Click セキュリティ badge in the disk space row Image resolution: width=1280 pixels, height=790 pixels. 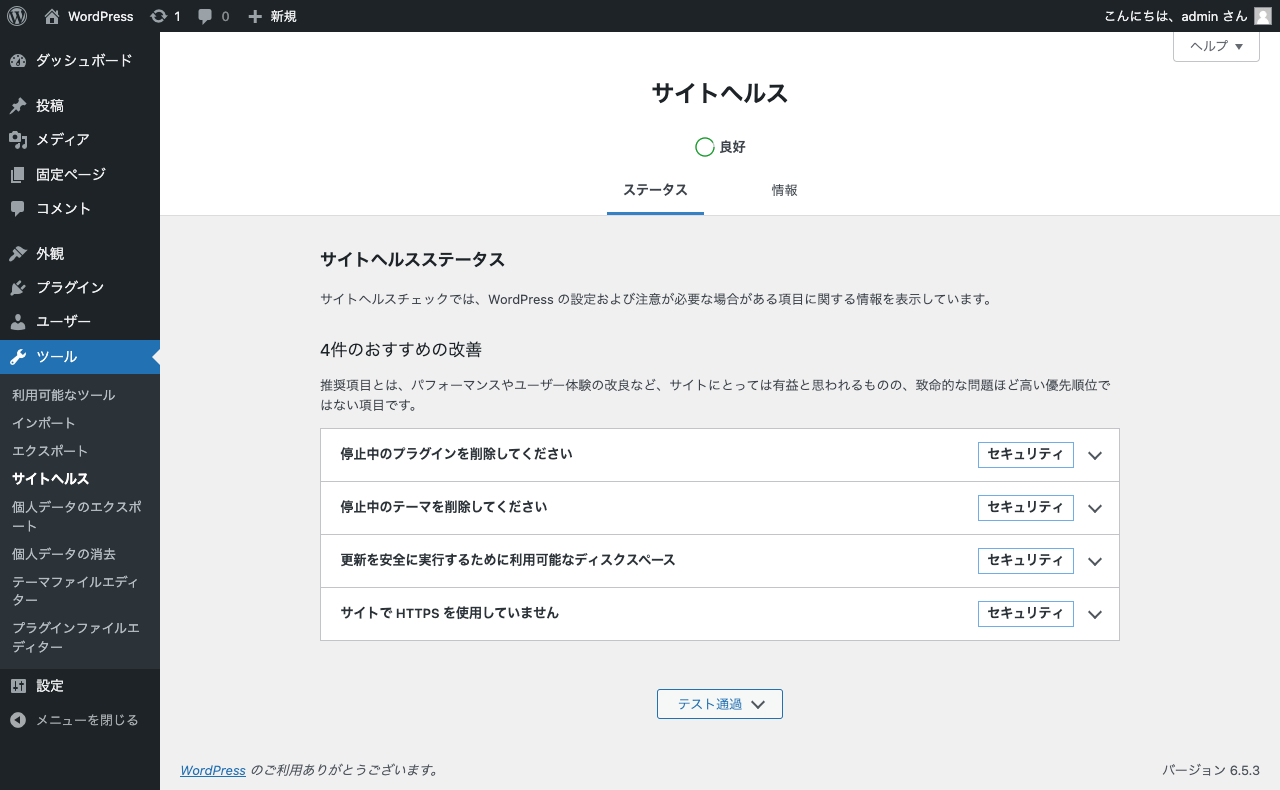tap(1026, 561)
